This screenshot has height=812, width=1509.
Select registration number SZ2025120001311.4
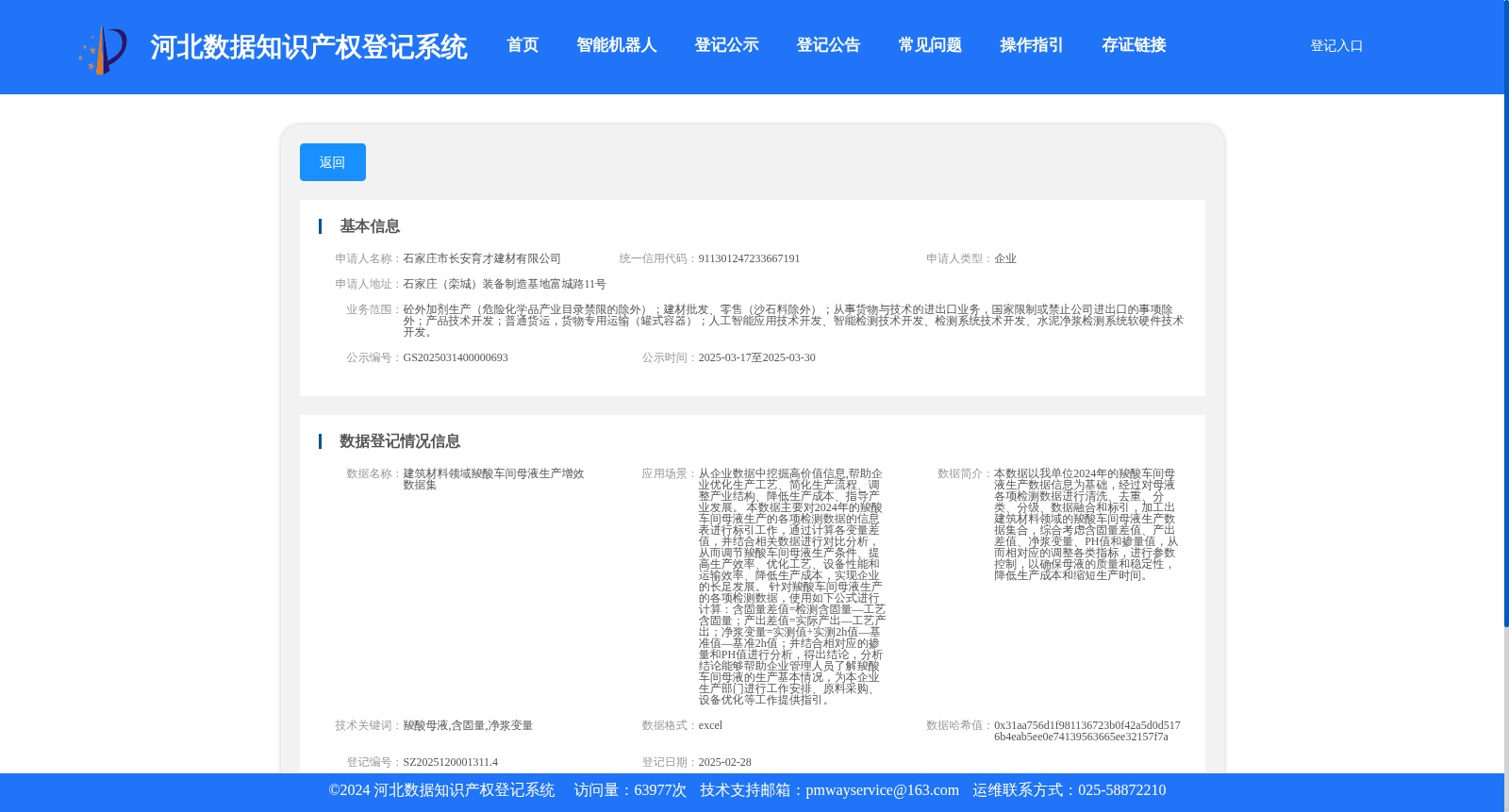click(x=450, y=762)
